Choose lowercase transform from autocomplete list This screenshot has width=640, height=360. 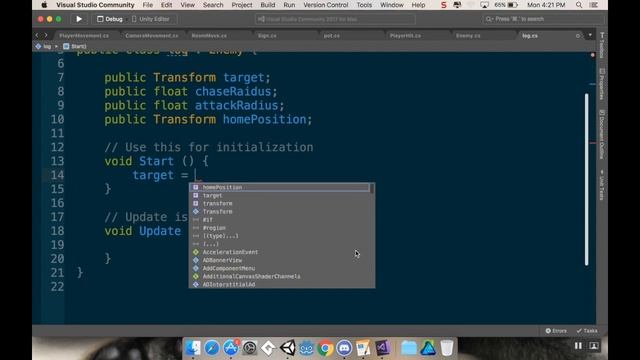click(x=279, y=203)
